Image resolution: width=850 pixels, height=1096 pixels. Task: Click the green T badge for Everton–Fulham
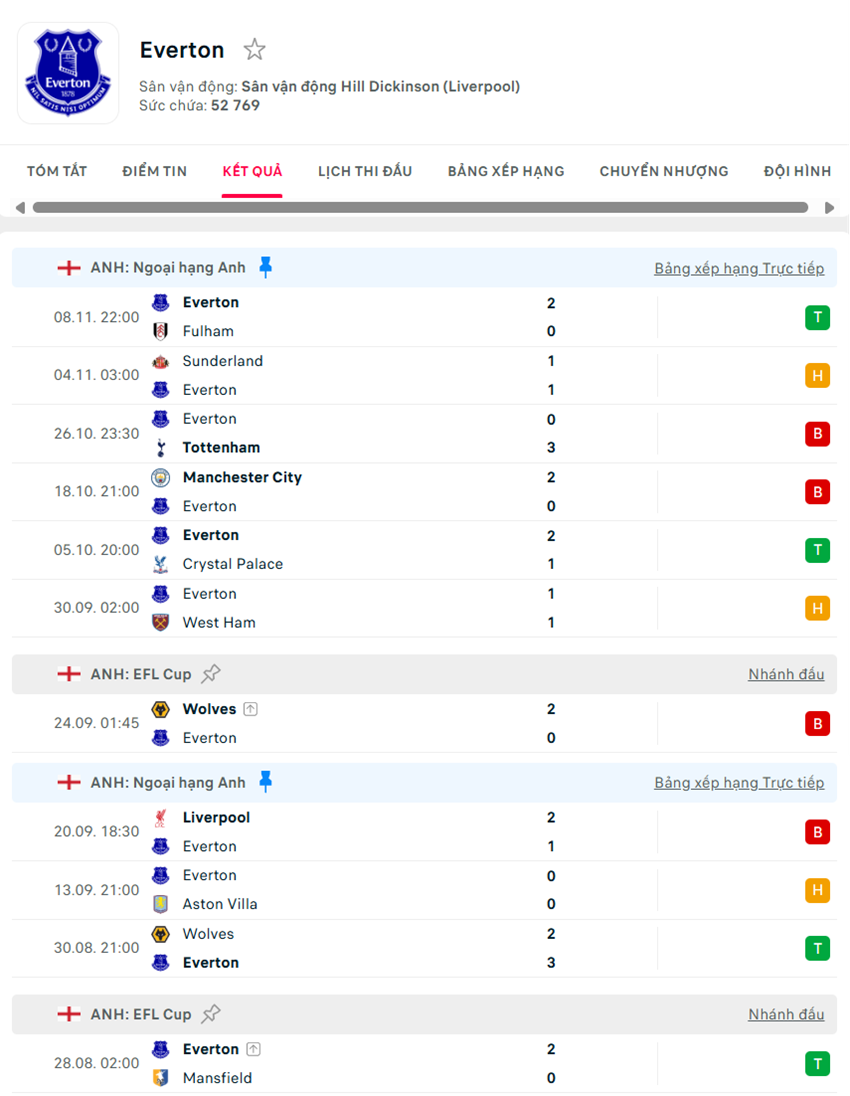(817, 318)
